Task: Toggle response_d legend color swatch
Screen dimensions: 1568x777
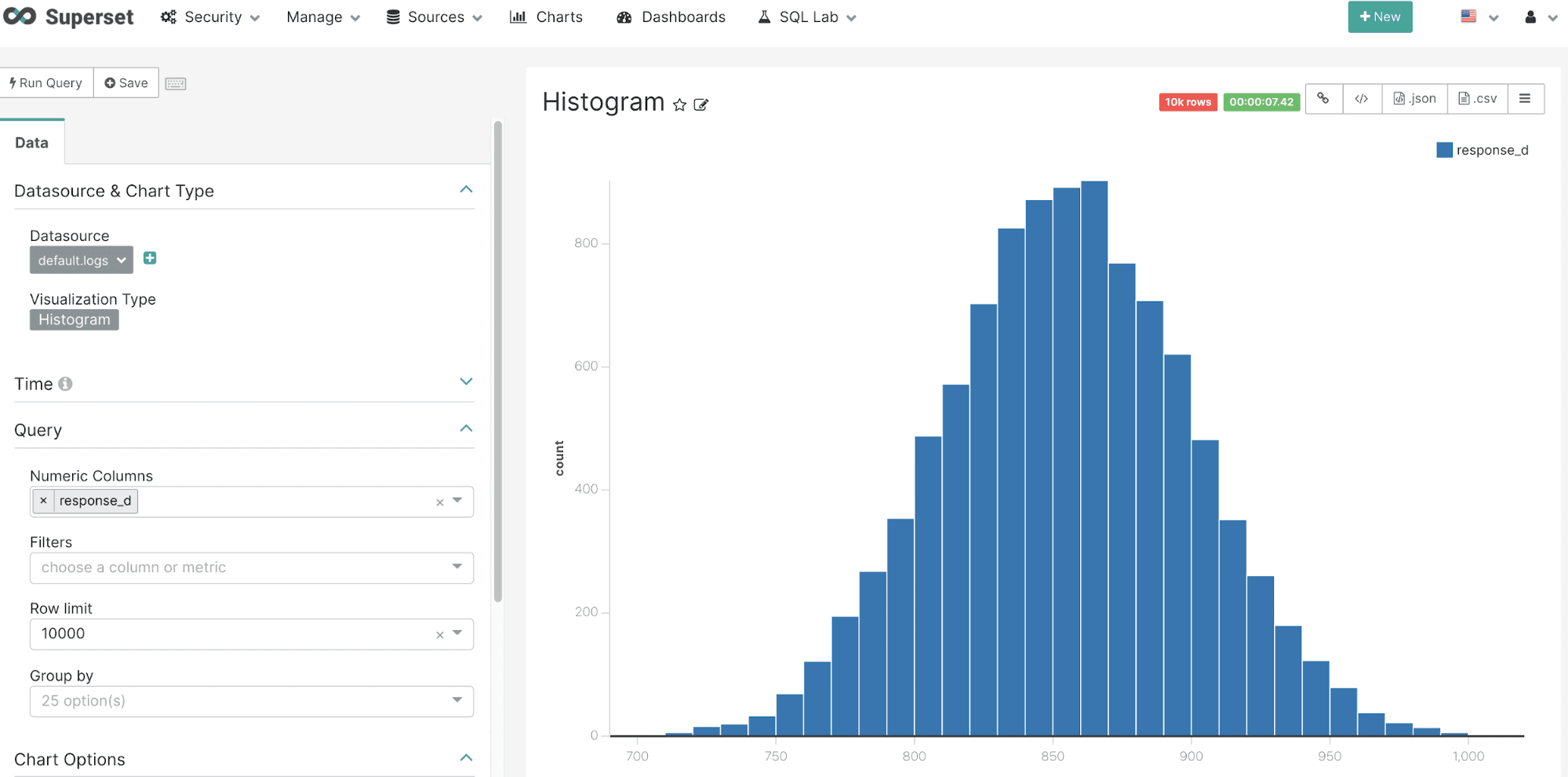Action: tap(1444, 150)
